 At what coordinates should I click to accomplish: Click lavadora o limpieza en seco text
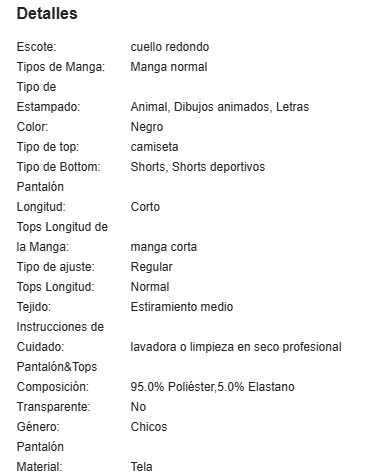[x=206, y=347]
